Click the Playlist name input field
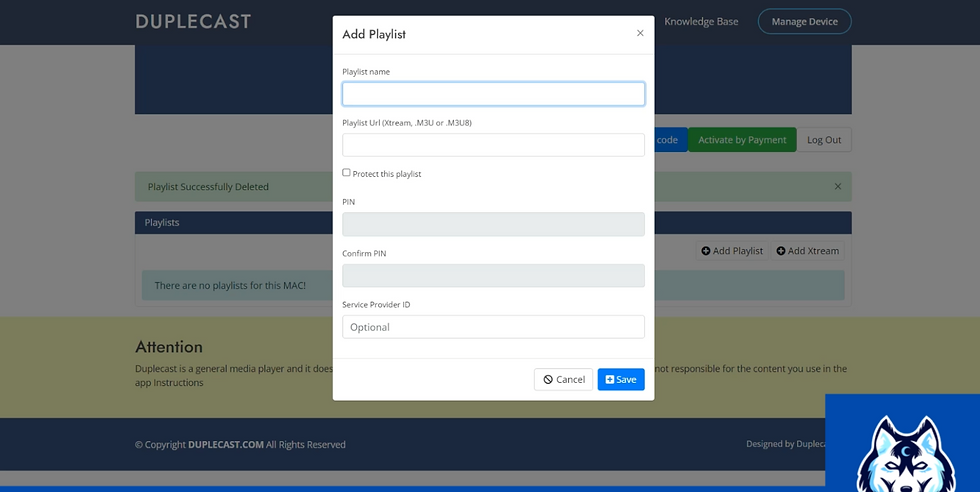 pyautogui.click(x=493, y=94)
